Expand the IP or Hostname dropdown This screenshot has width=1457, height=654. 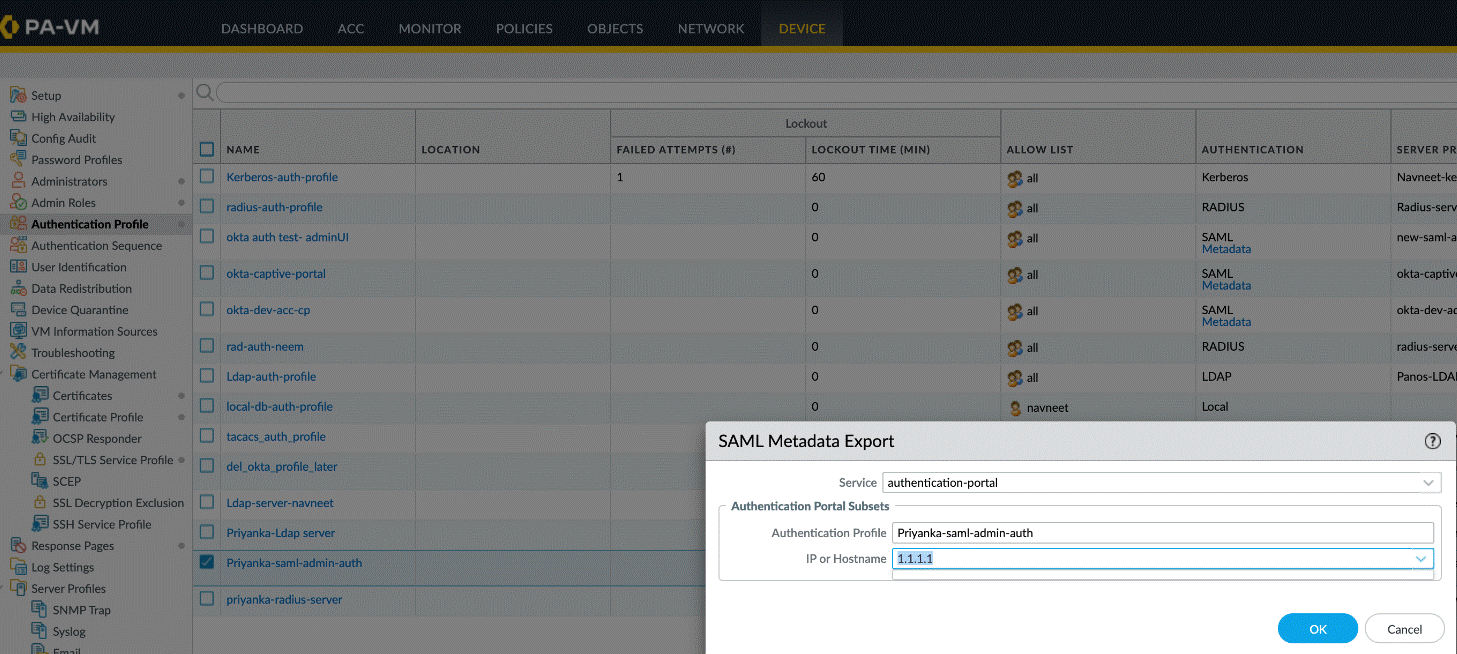(1421, 558)
